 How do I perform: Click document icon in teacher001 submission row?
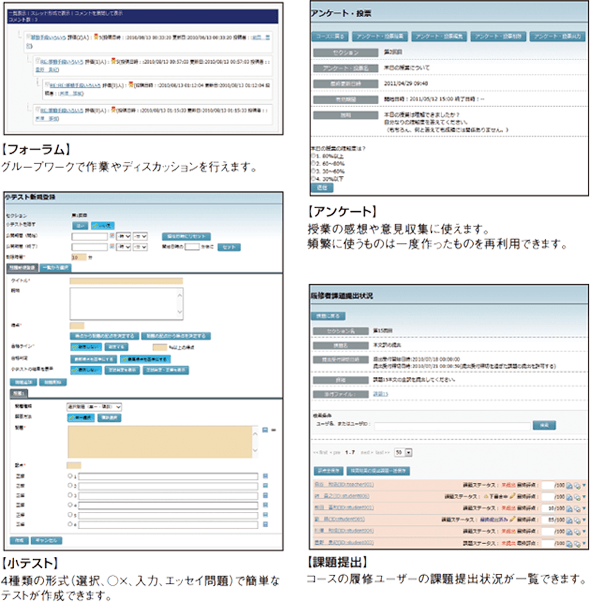[x=569, y=486]
